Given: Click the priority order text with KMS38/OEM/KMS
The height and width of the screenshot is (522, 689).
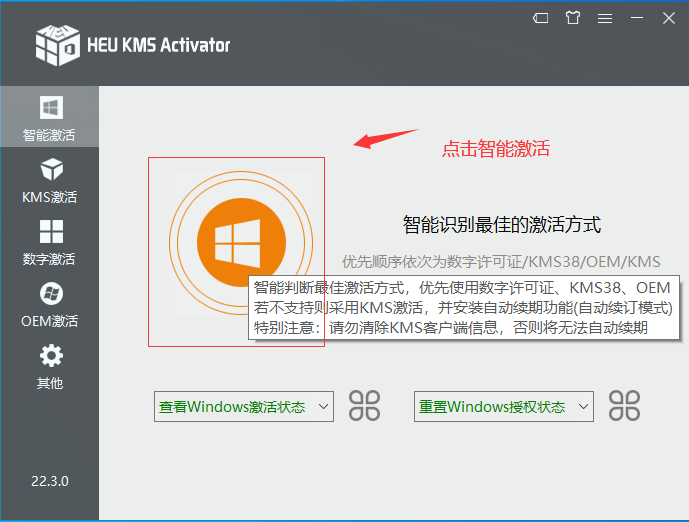Looking at the screenshot, I should (x=501, y=262).
